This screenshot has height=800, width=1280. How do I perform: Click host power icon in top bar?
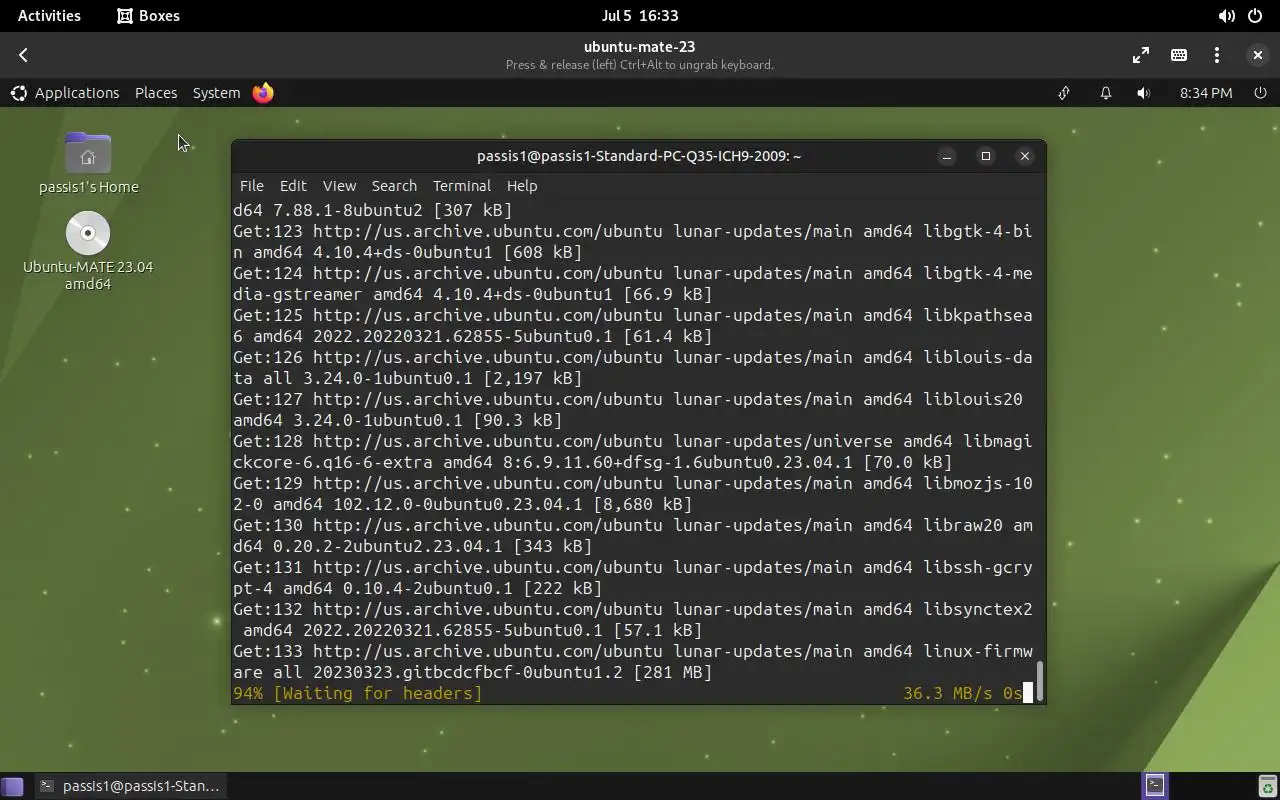[x=1256, y=16]
